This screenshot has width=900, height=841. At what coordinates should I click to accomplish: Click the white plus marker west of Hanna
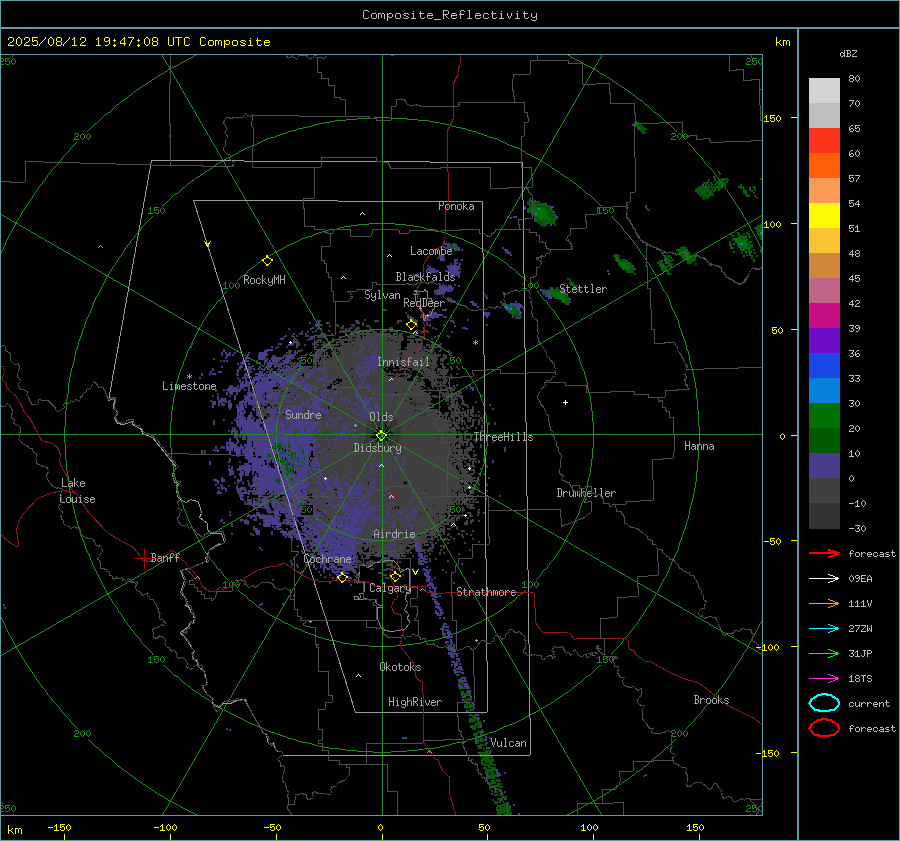coord(565,402)
